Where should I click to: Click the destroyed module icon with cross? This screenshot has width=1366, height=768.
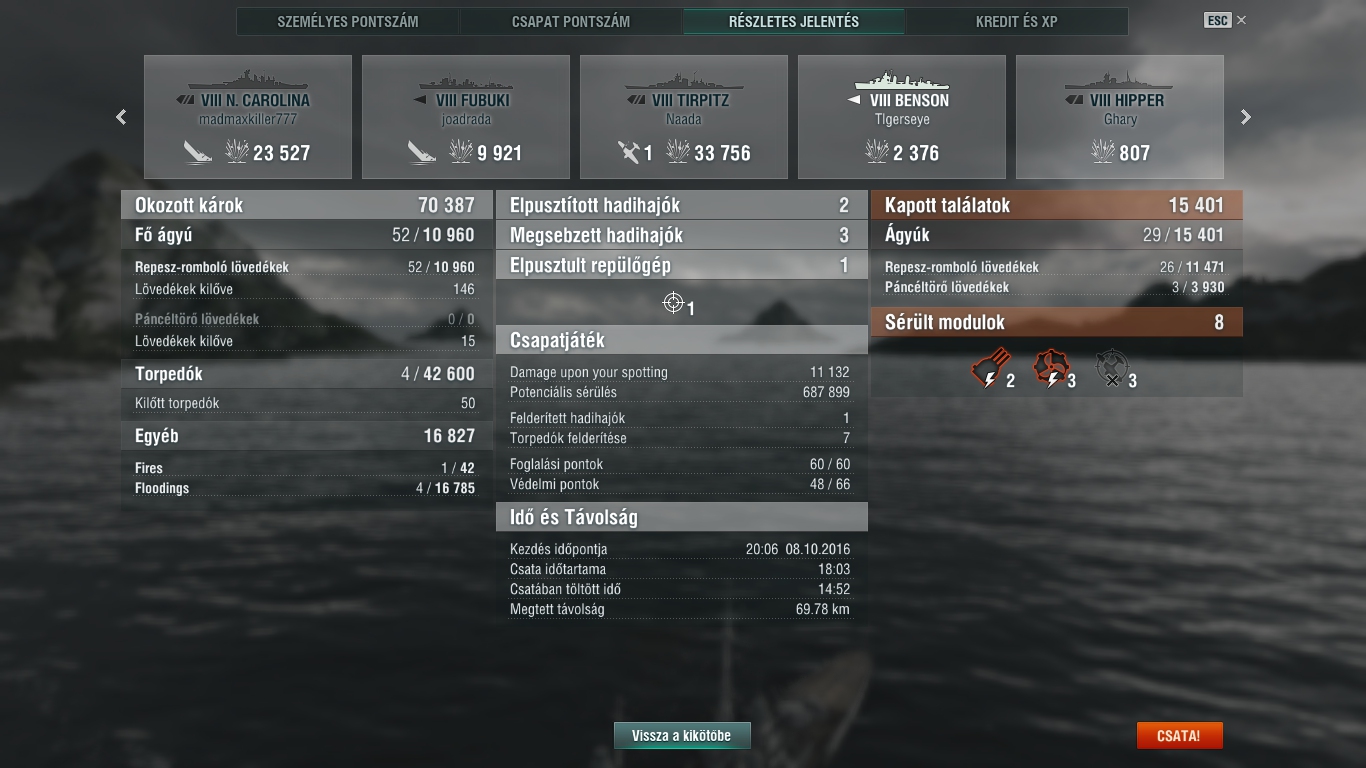pos(1110,368)
